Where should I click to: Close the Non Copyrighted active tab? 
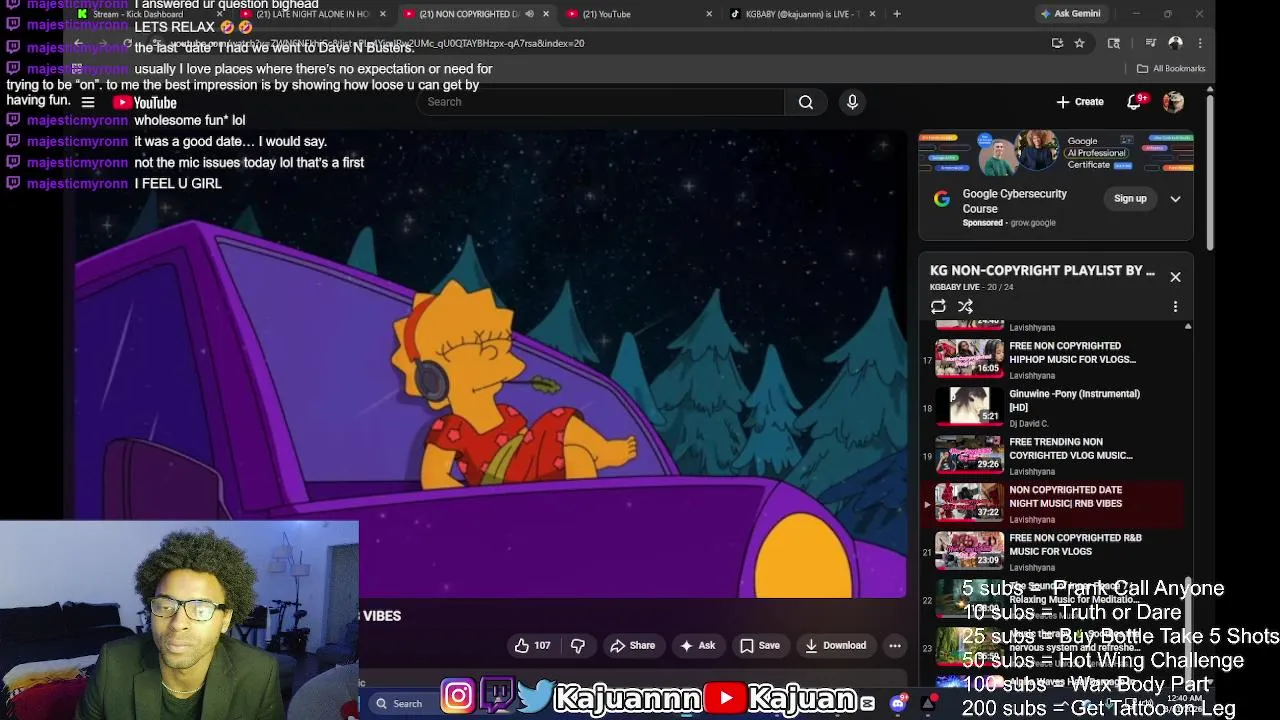pos(545,14)
